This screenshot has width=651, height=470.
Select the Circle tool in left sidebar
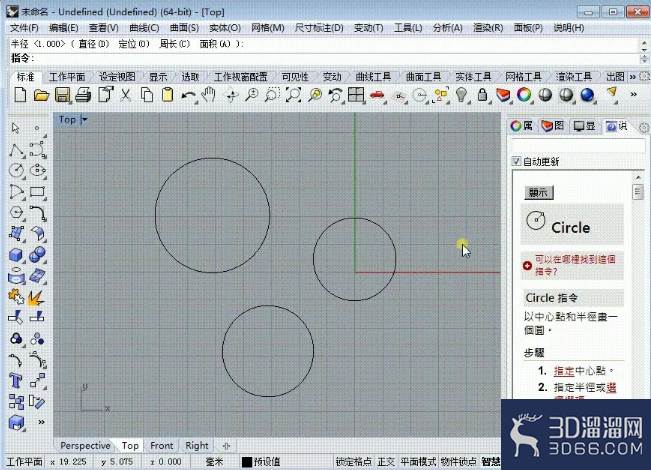click(16, 170)
